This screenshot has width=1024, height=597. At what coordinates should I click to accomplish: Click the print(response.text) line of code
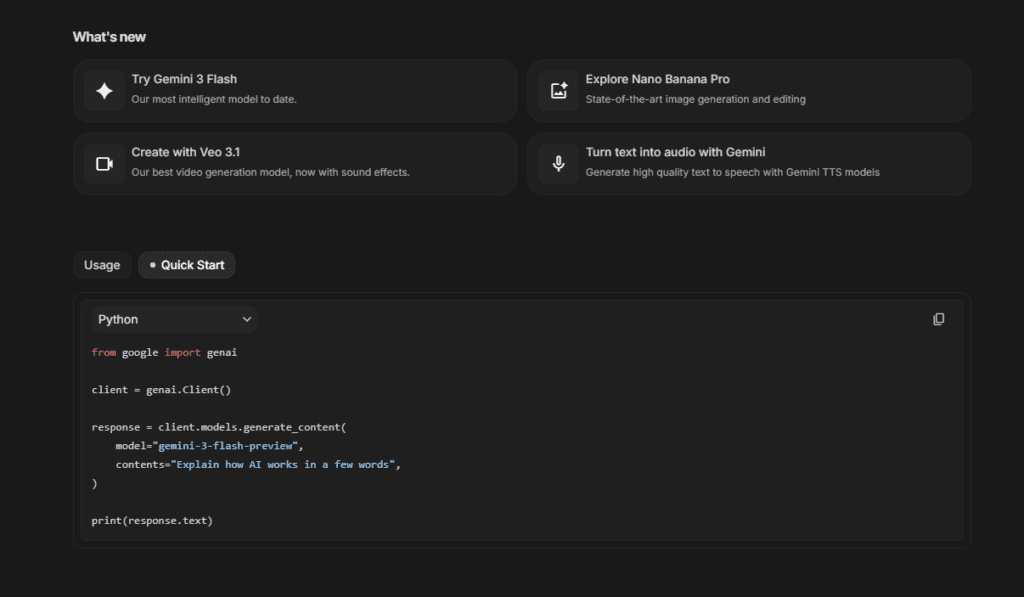(x=152, y=520)
